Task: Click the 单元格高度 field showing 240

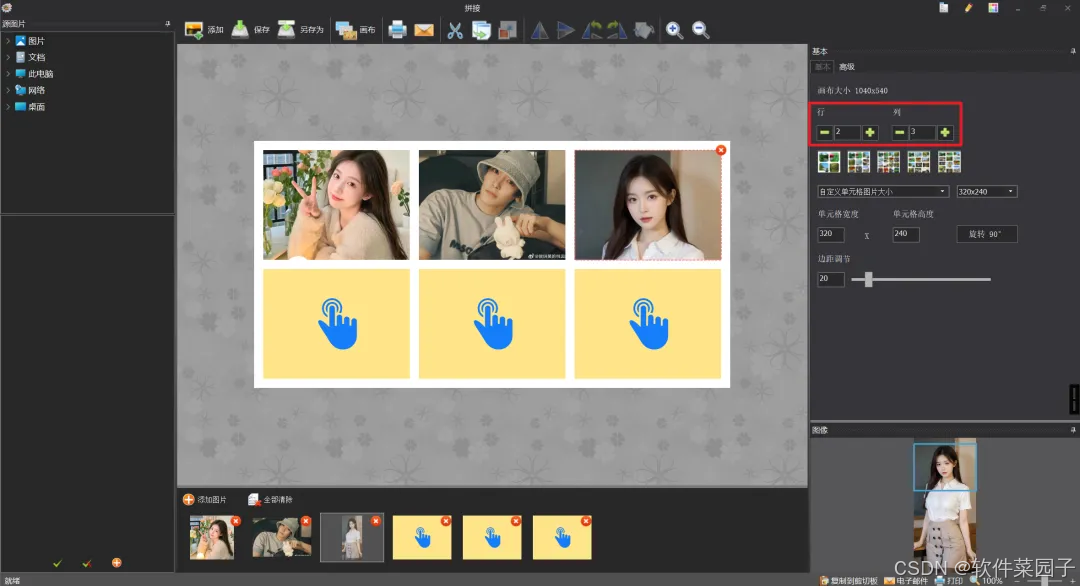Action: click(906, 234)
